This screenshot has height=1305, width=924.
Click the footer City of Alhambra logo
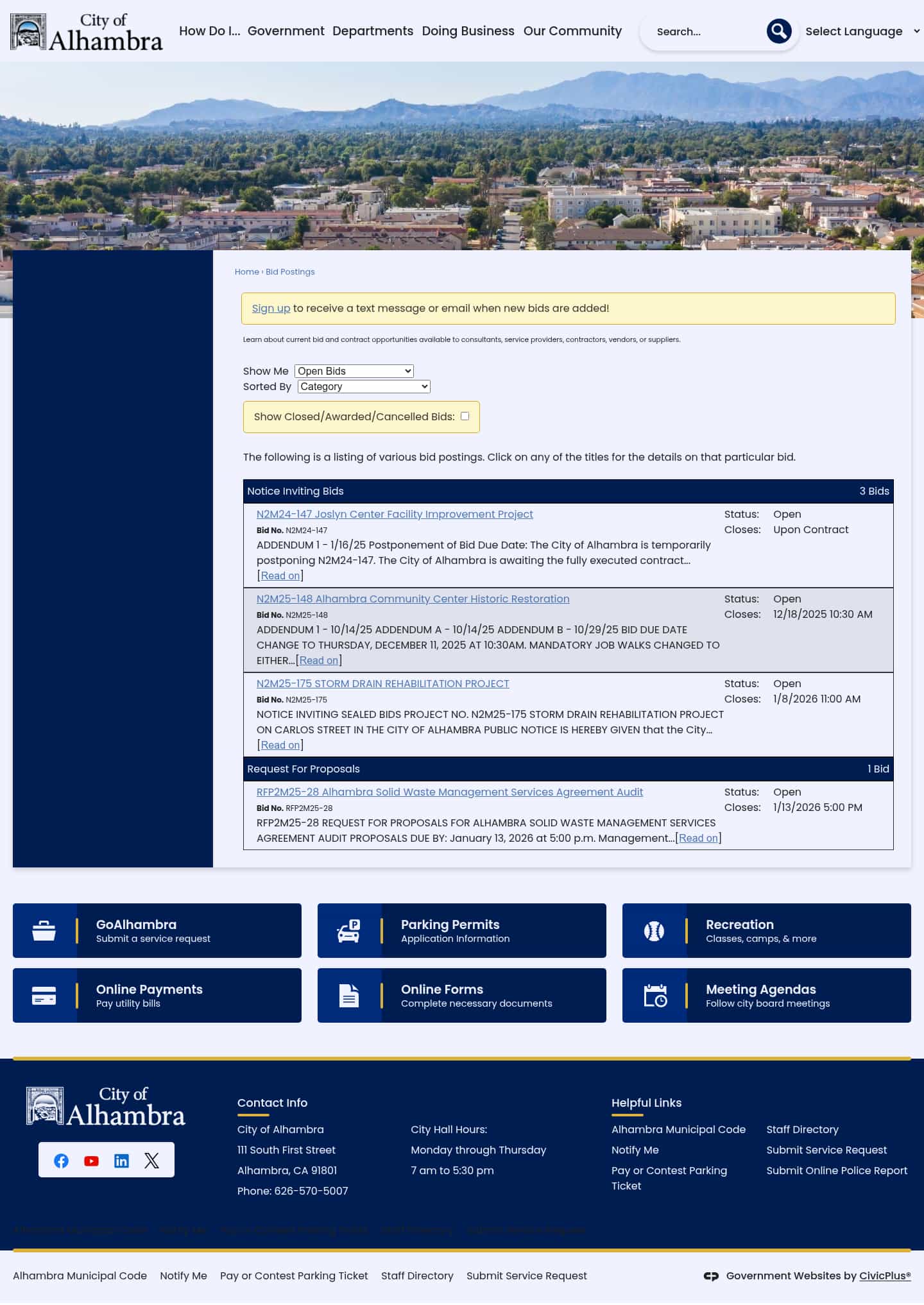(x=106, y=1107)
